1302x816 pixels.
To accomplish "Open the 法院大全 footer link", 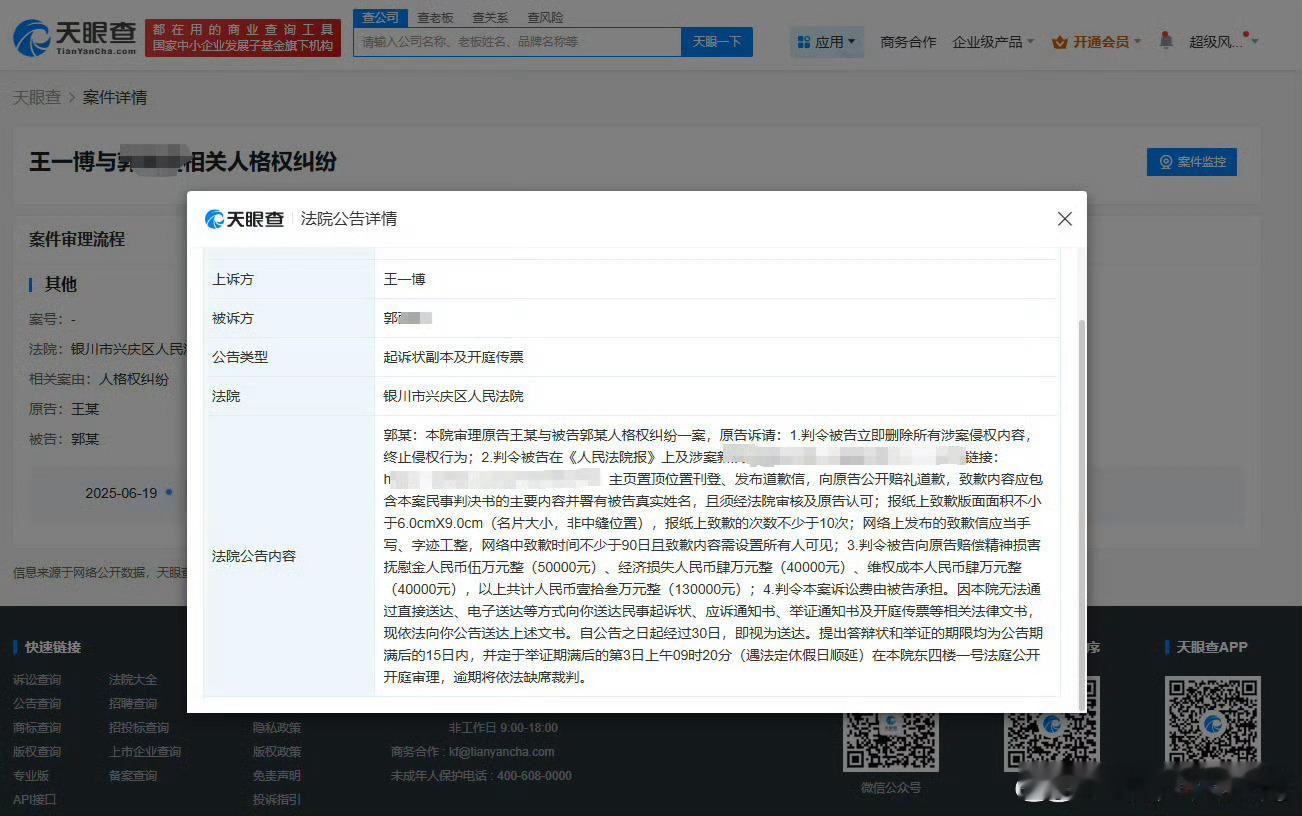I will point(133,680).
